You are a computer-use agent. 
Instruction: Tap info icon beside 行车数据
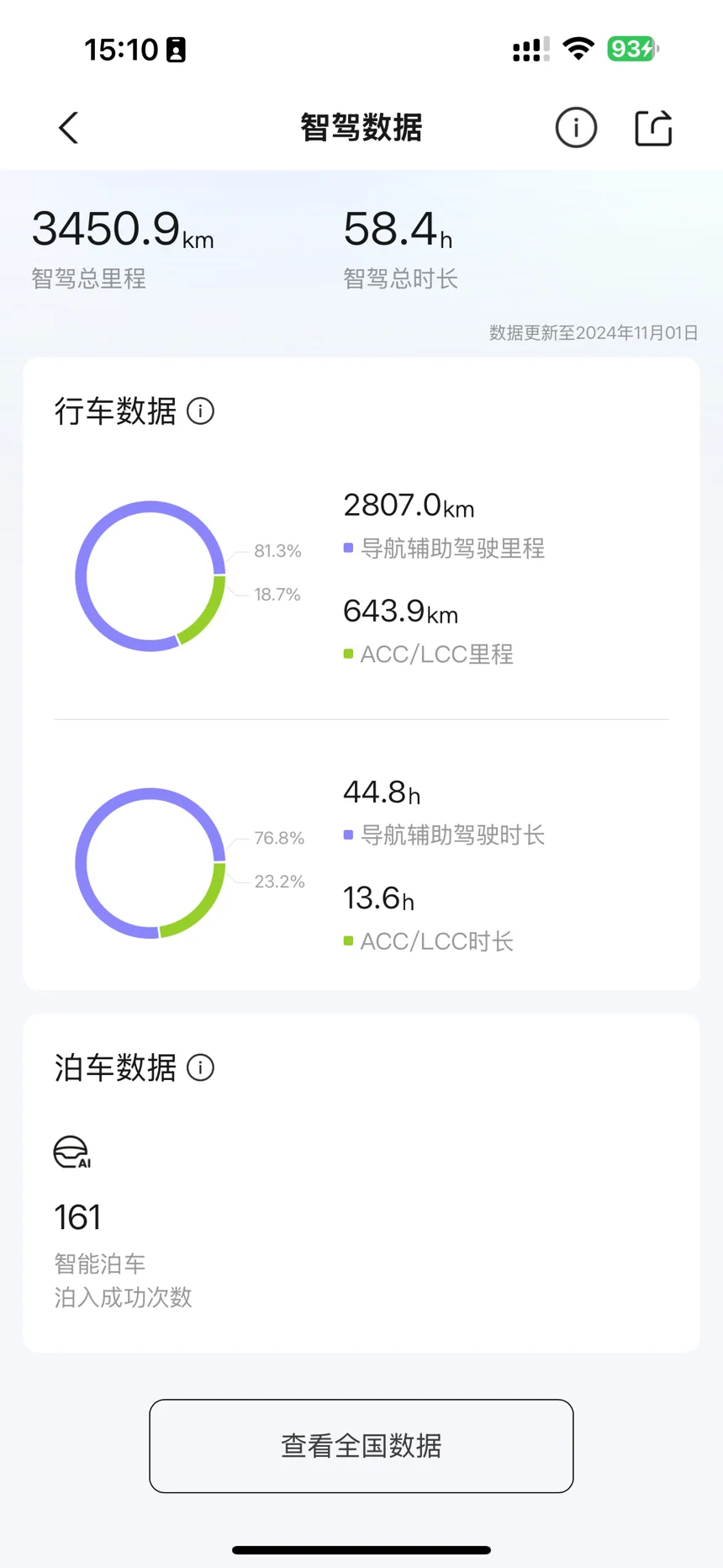tap(200, 411)
